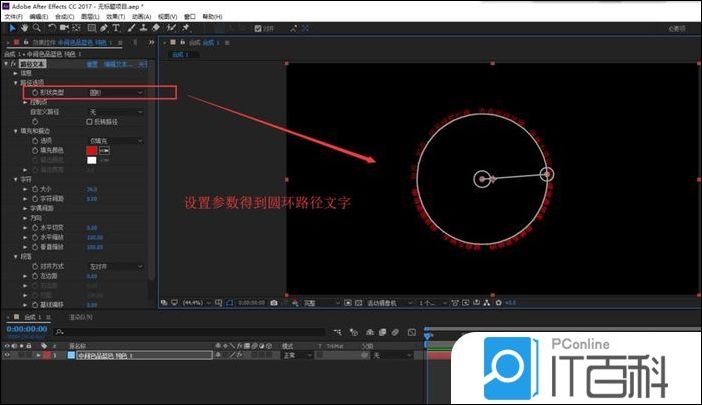Click the 合成 1 breadcrumb tab in viewer
702x405 pixels.
click(180, 55)
